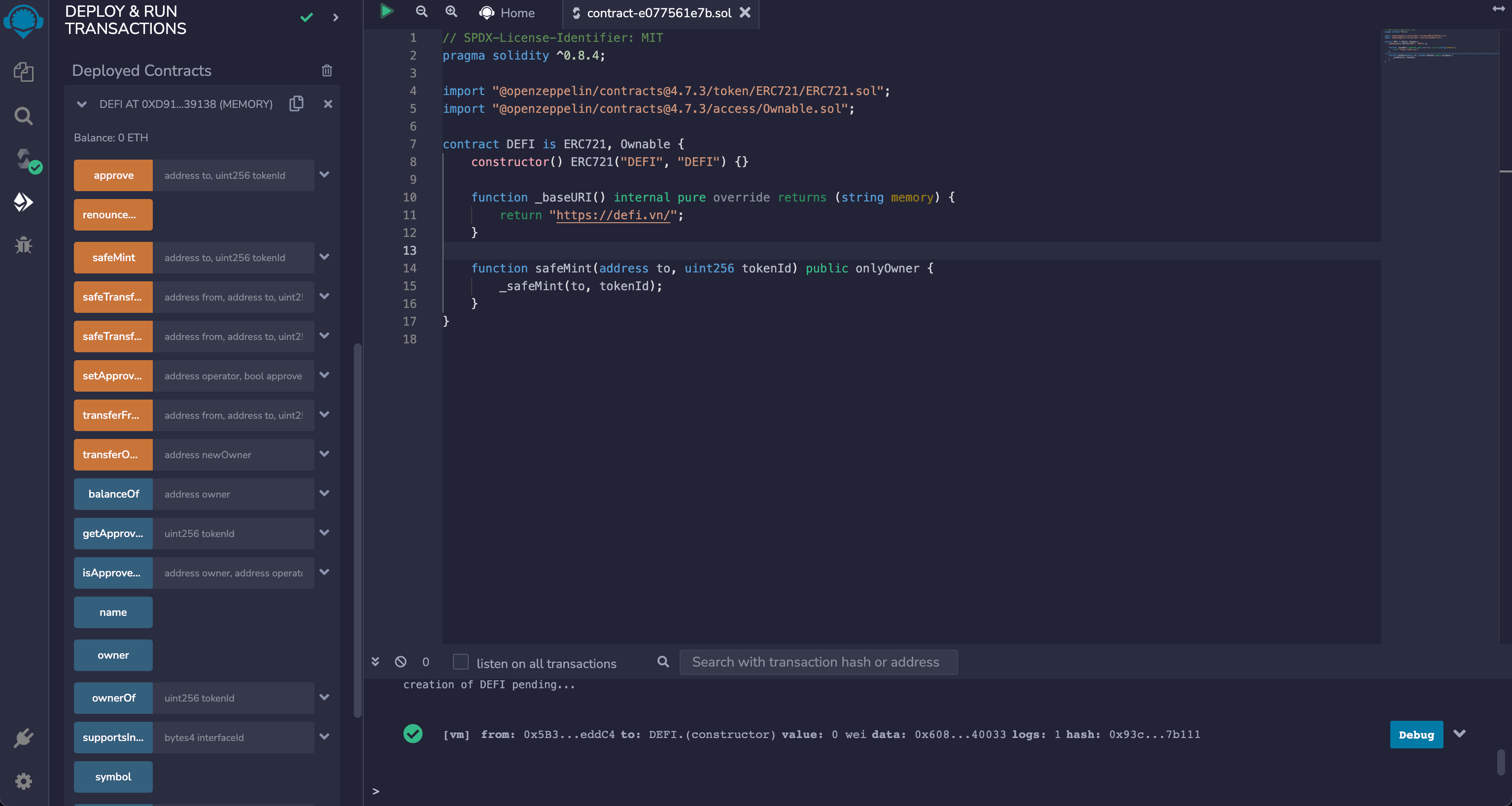Click the transferO... function button
The height and width of the screenshot is (806, 1512).
pos(113,455)
